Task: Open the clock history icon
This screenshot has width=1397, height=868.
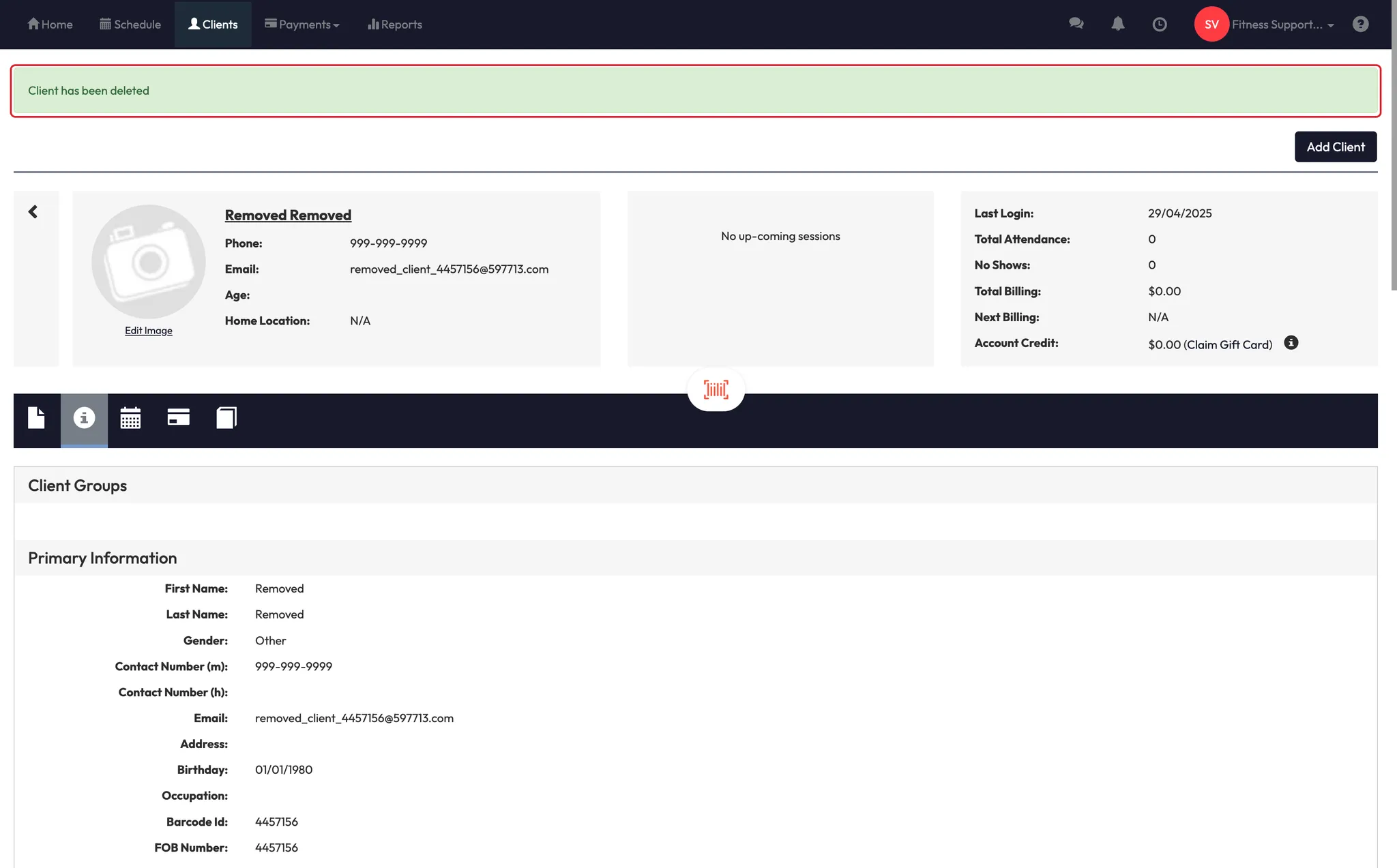Action: [x=1159, y=25]
